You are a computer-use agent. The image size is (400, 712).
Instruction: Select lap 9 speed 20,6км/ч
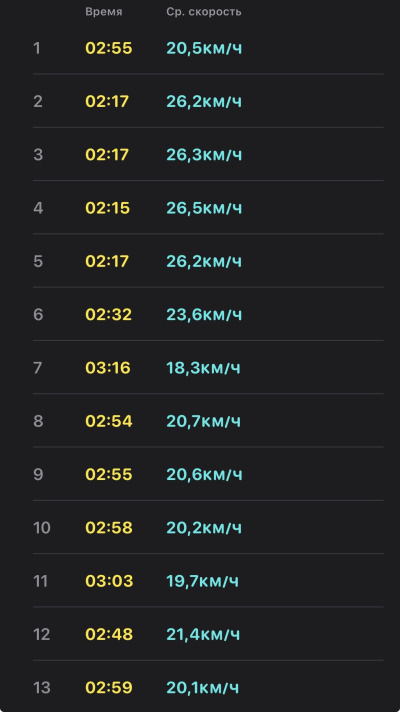tap(204, 475)
